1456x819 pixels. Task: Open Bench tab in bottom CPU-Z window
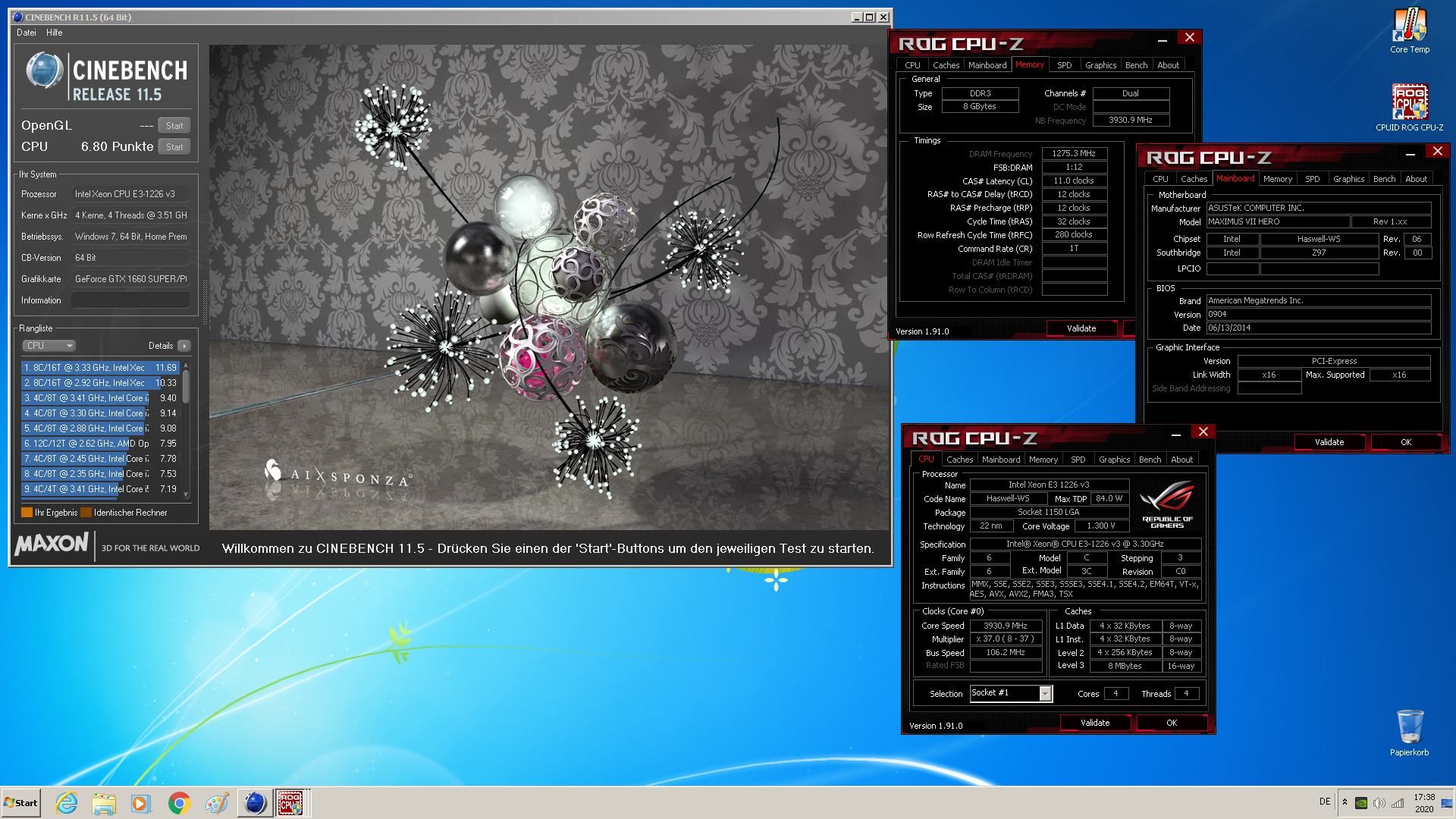point(1150,460)
